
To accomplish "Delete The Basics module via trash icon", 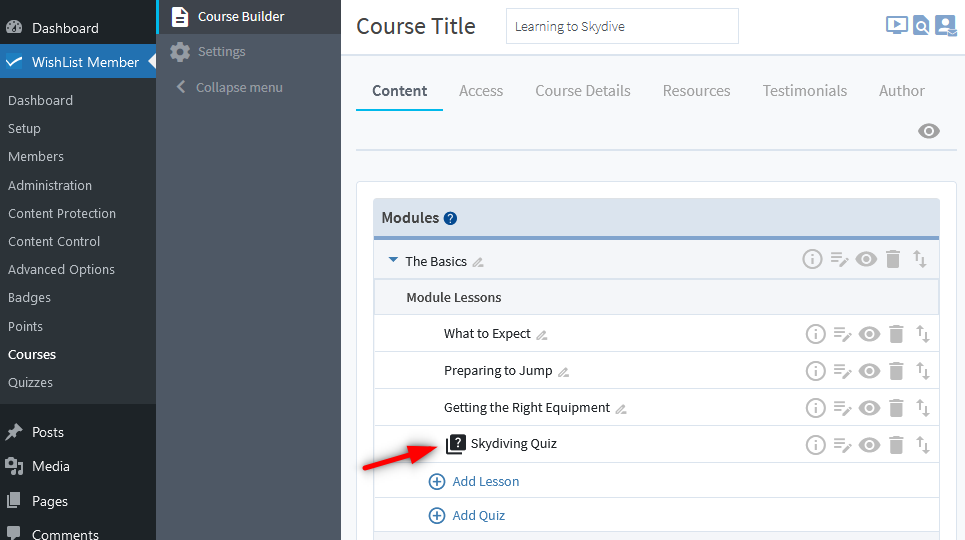I will (893, 260).
